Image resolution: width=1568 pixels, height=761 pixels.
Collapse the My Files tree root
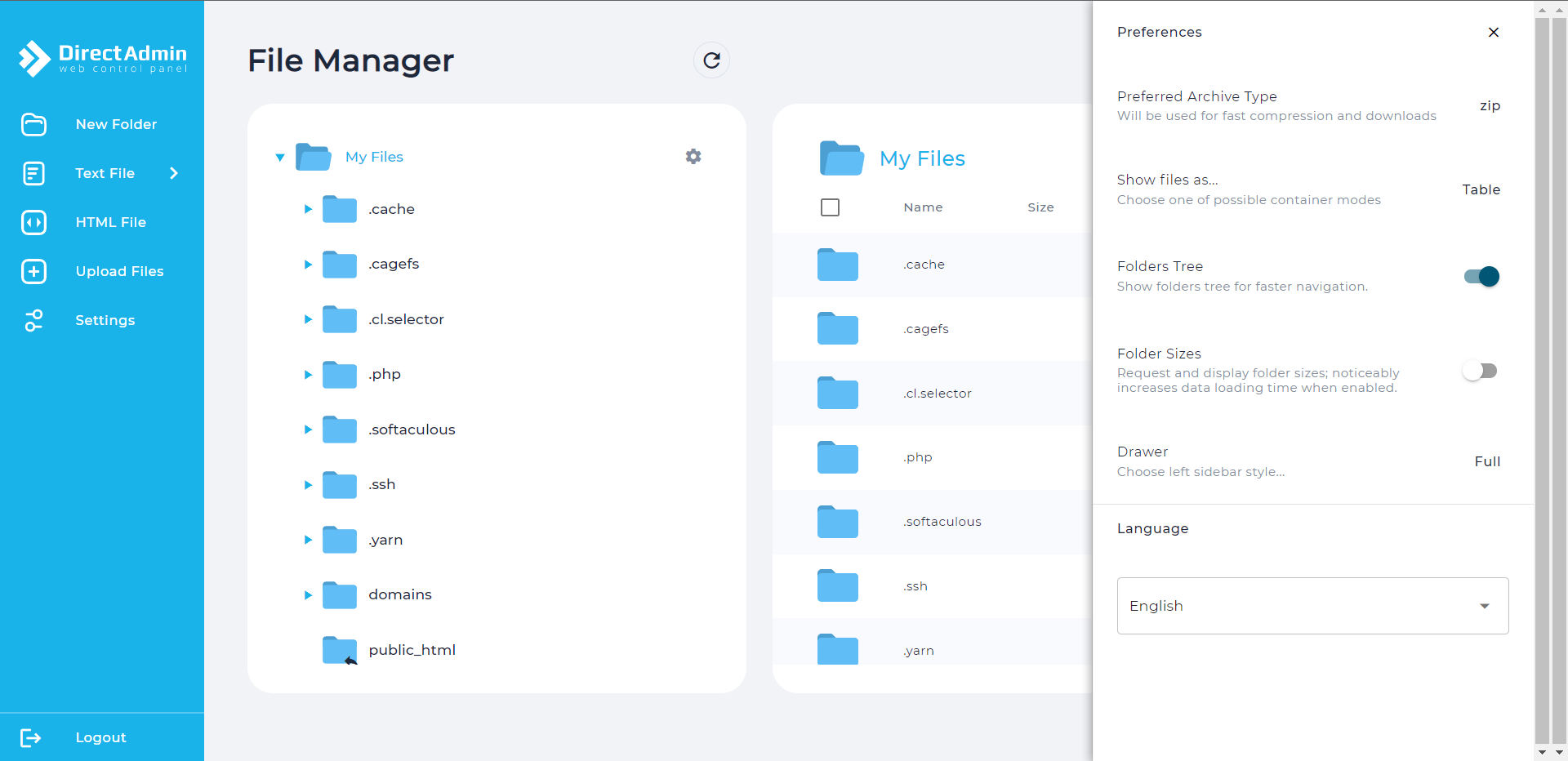(280, 158)
